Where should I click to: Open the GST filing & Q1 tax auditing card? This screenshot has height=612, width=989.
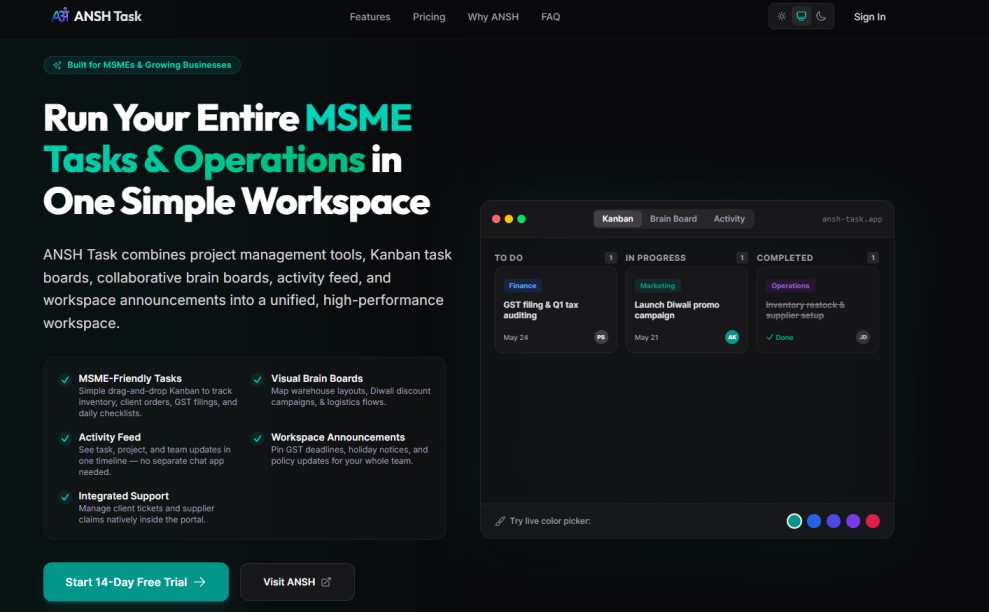click(x=556, y=309)
